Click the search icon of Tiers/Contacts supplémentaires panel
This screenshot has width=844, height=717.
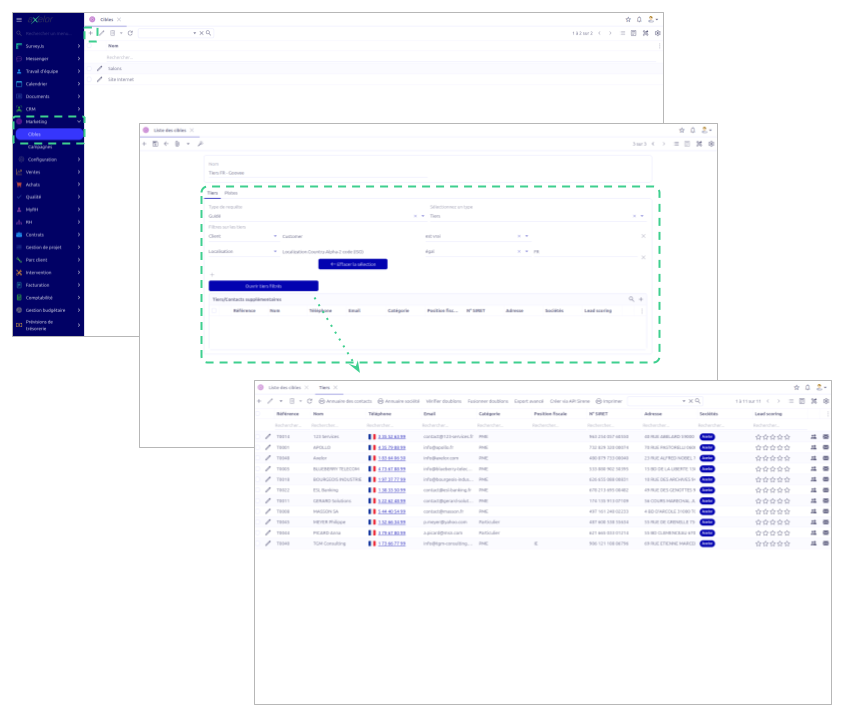(631, 299)
